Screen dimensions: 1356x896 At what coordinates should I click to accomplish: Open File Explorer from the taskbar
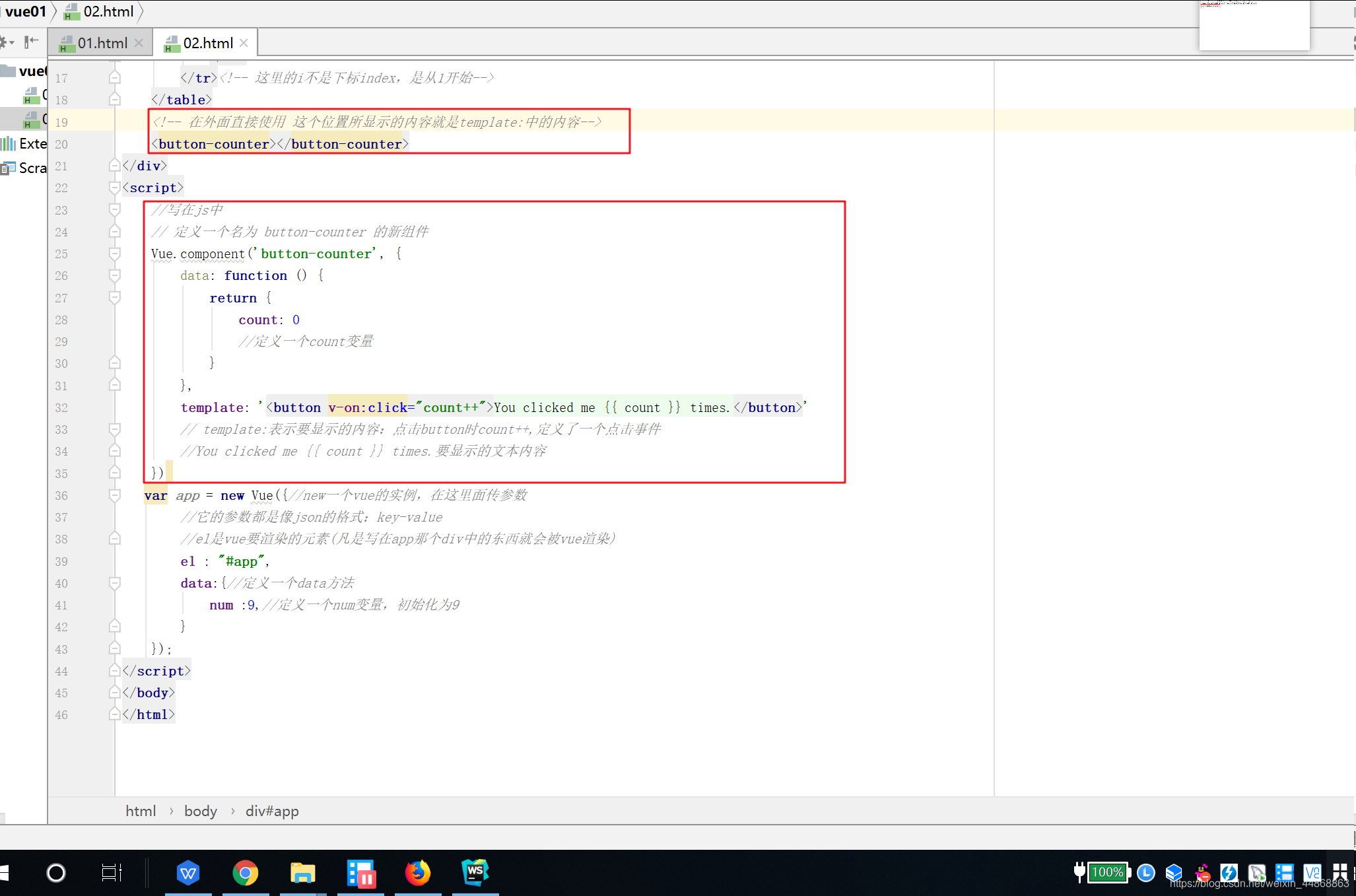point(303,873)
